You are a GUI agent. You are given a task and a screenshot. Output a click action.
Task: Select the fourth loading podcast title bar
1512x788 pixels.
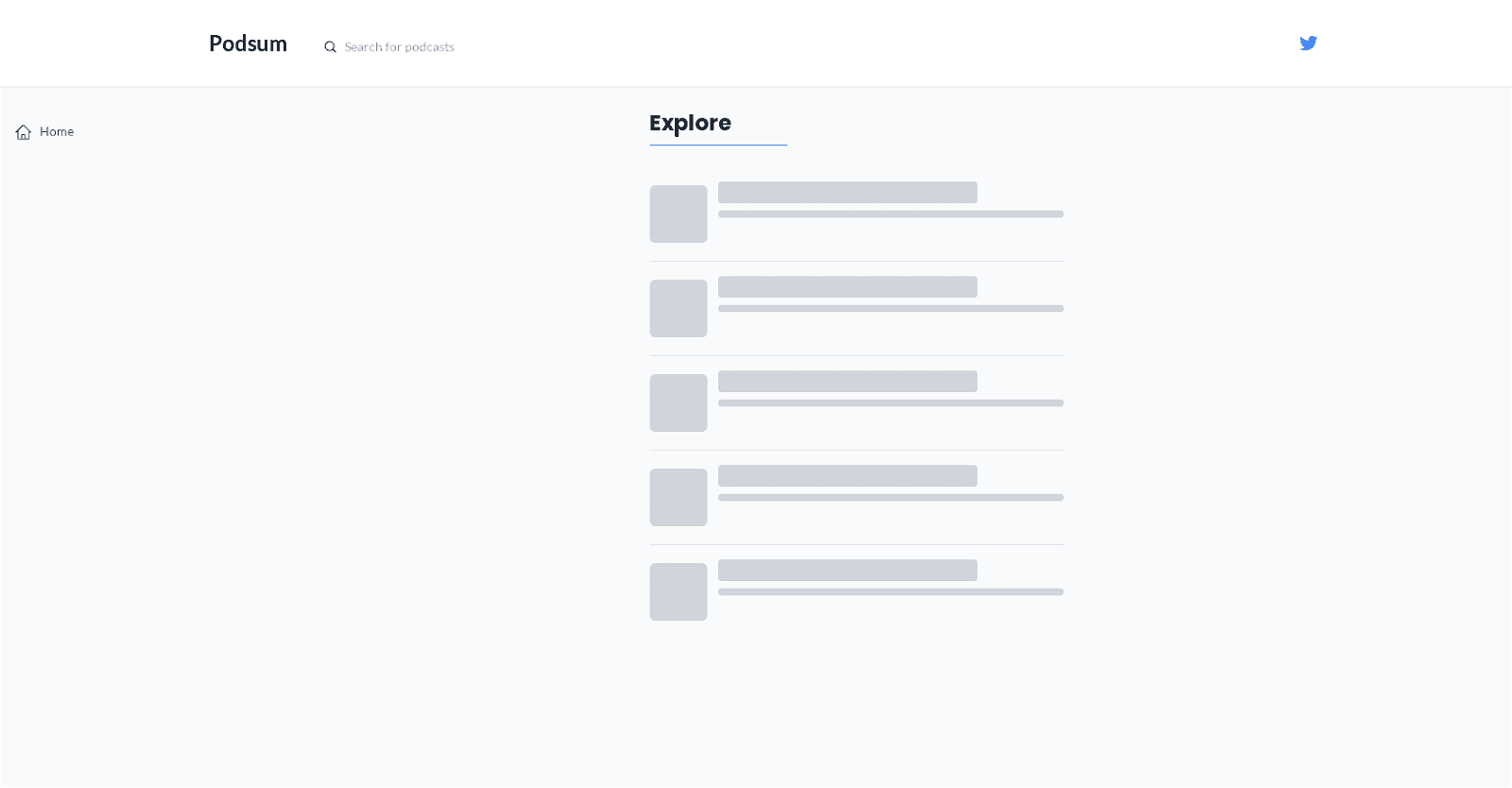(848, 476)
